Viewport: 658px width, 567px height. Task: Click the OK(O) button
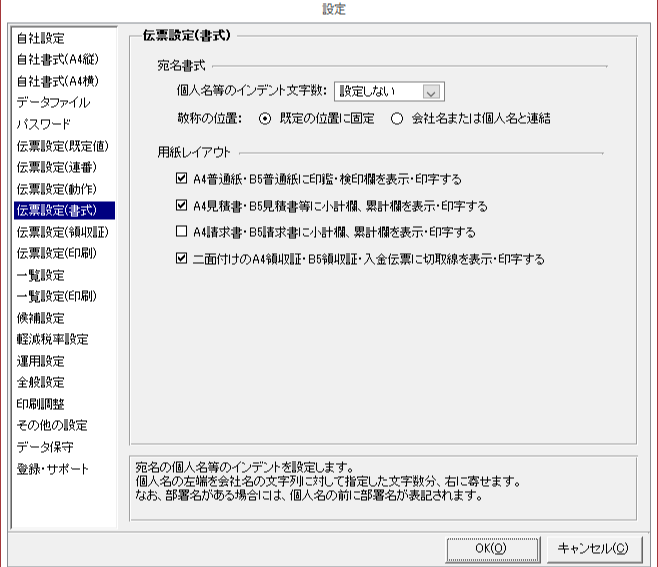(493, 549)
